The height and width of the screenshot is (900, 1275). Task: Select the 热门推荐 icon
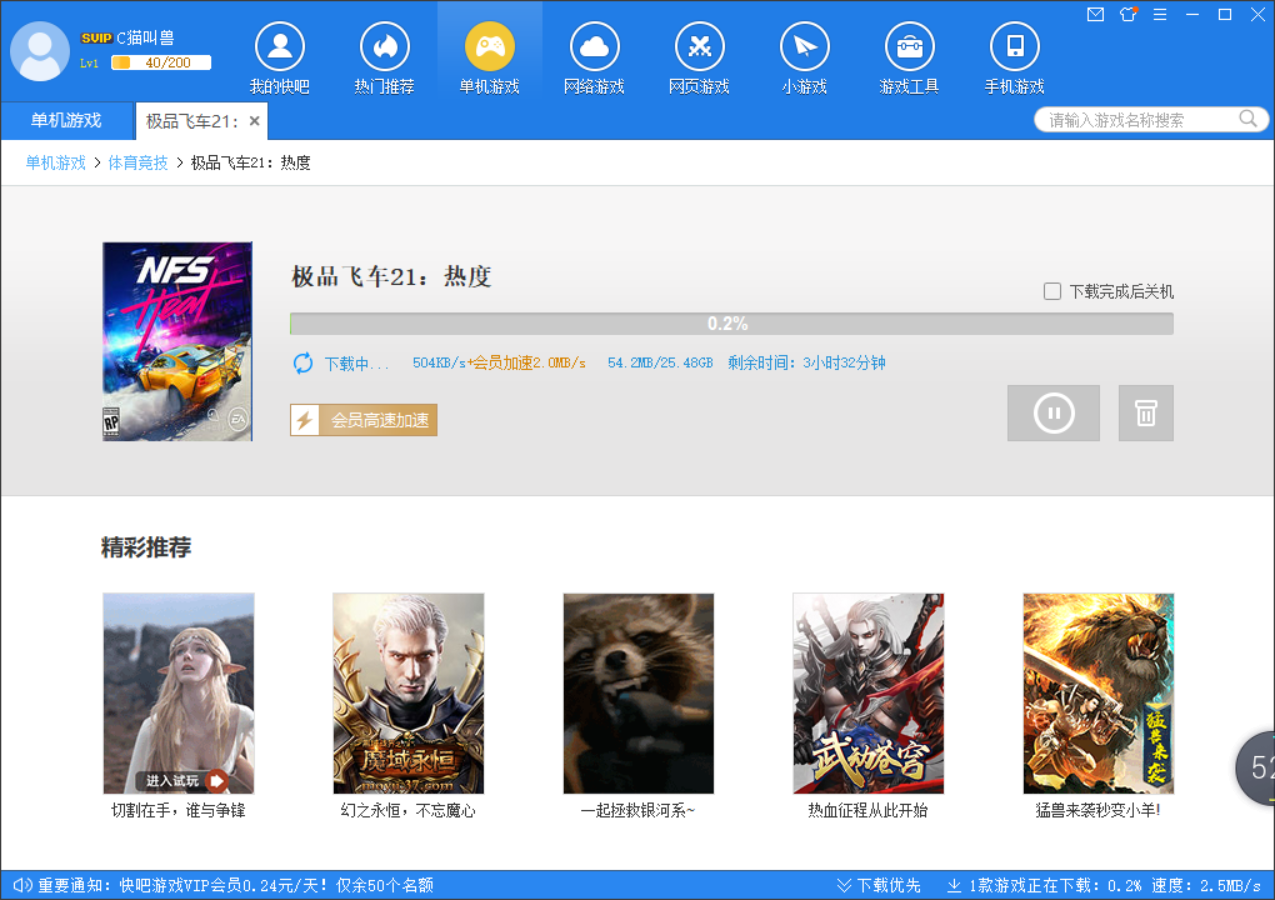[x=384, y=55]
